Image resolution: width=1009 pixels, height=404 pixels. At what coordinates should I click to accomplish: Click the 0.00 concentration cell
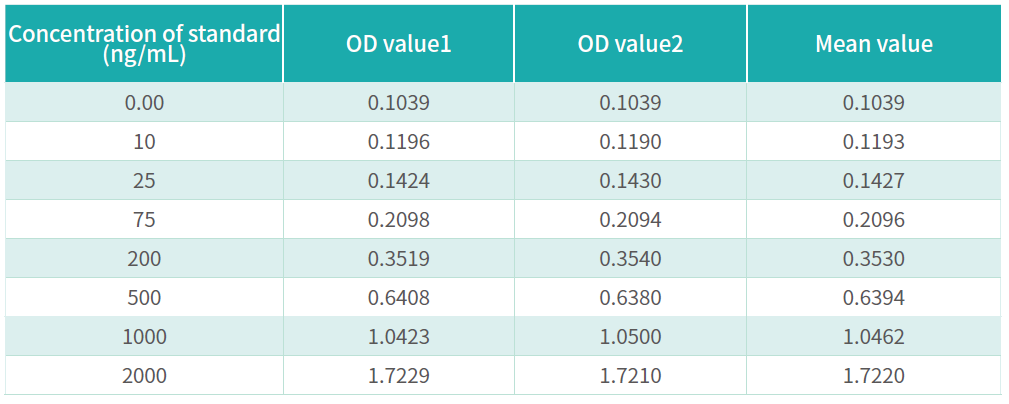pos(145,103)
